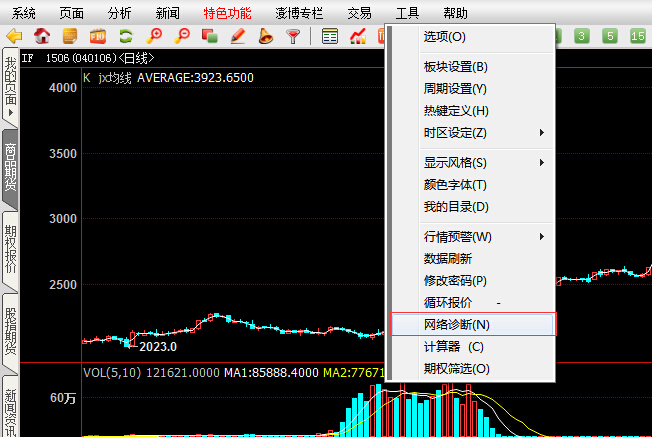Choose 网络诊断(N) from the tools menu
The height and width of the screenshot is (437, 652).
coord(456,325)
